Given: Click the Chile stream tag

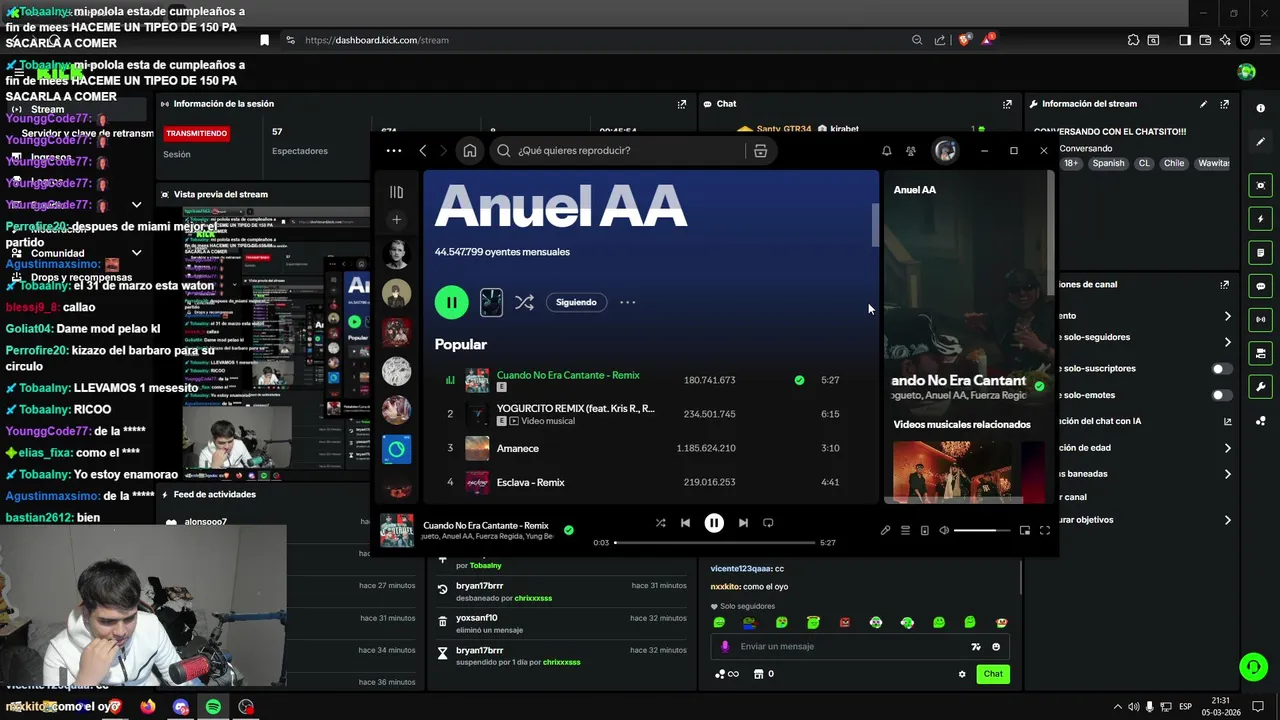Looking at the screenshot, I should click(1174, 163).
